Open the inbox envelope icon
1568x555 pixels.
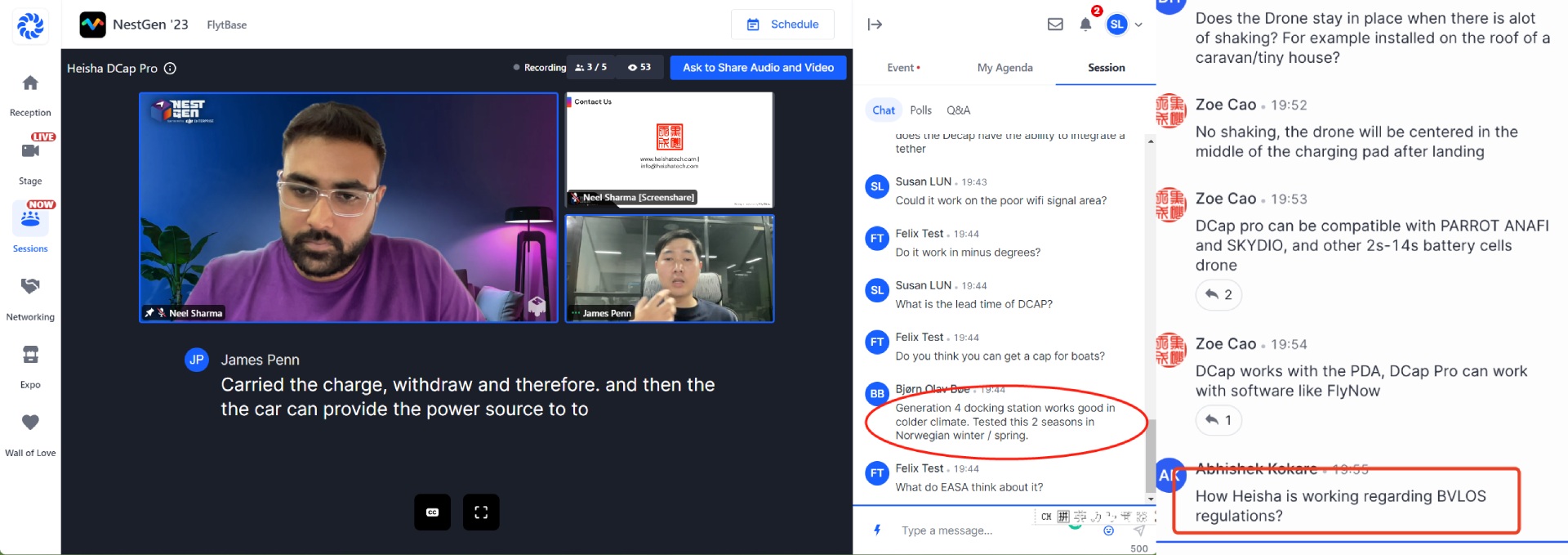(x=1055, y=25)
